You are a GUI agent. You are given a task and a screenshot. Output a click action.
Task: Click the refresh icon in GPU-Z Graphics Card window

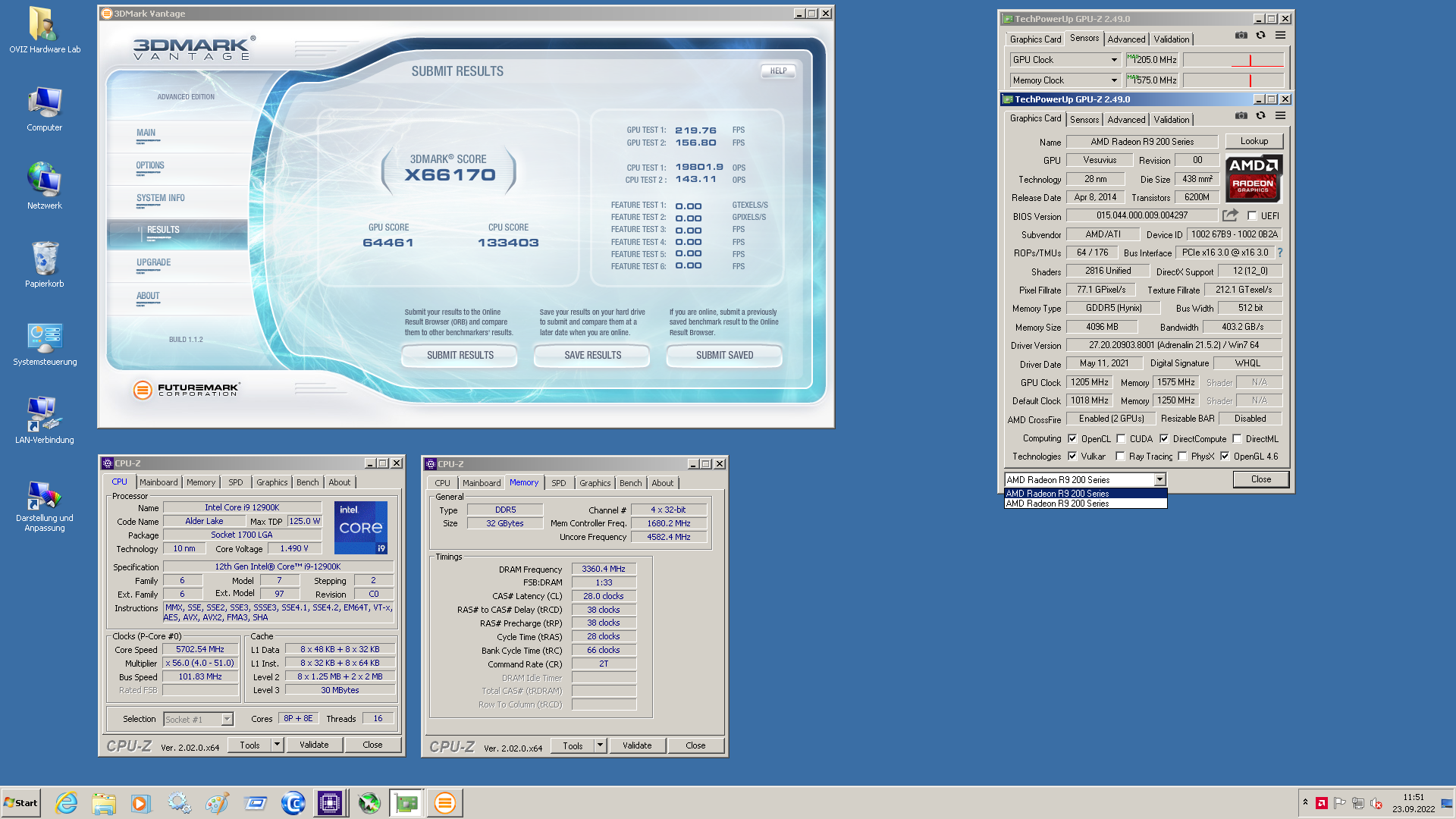click(1260, 116)
